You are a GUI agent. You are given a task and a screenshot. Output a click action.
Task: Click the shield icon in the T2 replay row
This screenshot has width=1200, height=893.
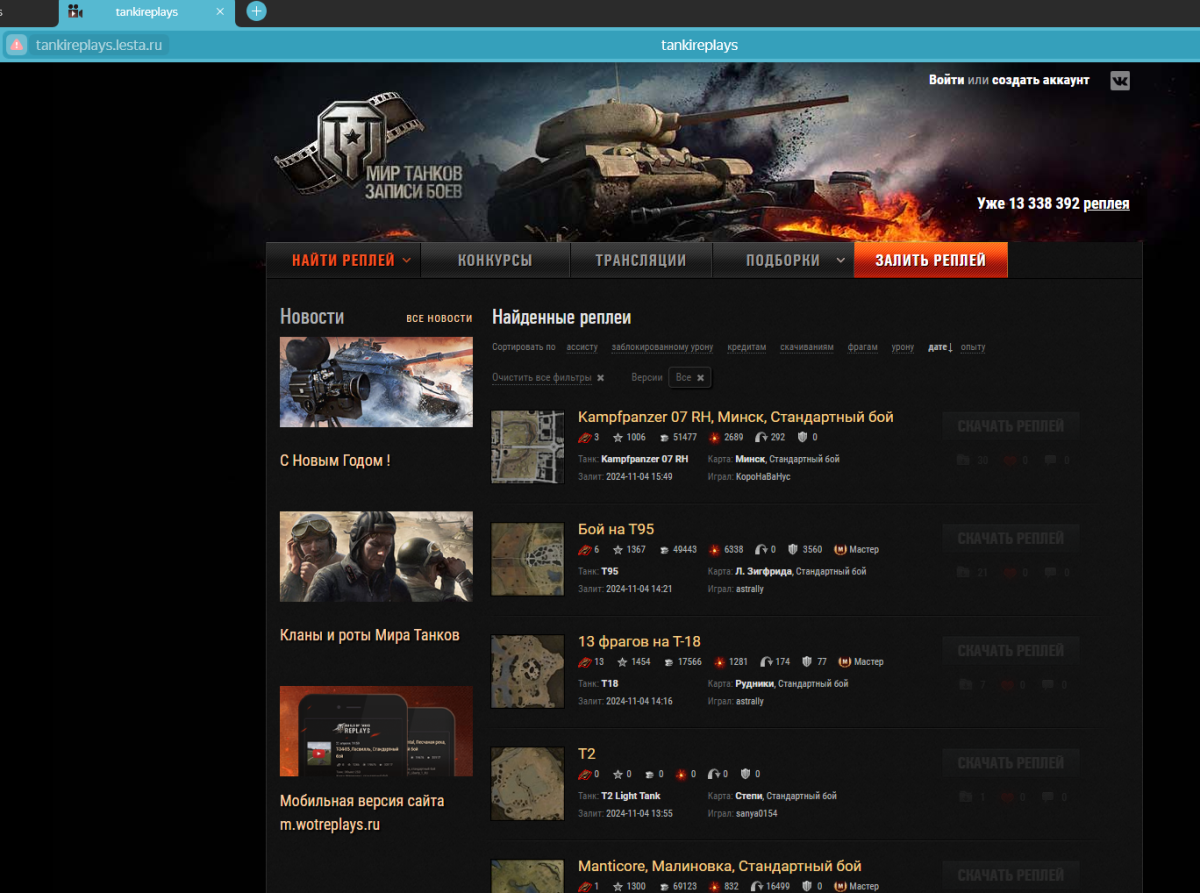tap(746, 774)
